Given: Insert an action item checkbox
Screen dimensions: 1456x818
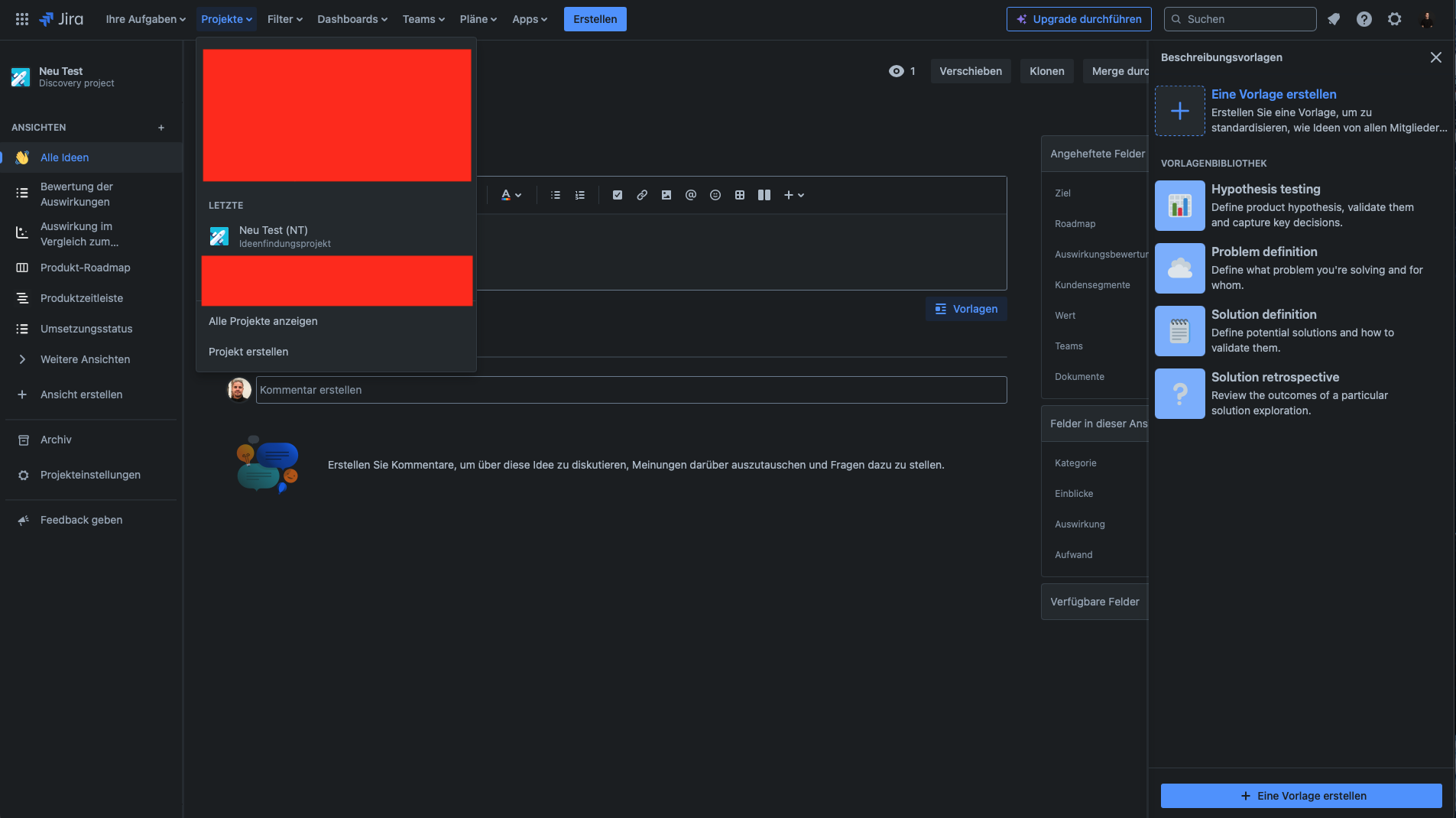Looking at the screenshot, I should click(618, 195).
